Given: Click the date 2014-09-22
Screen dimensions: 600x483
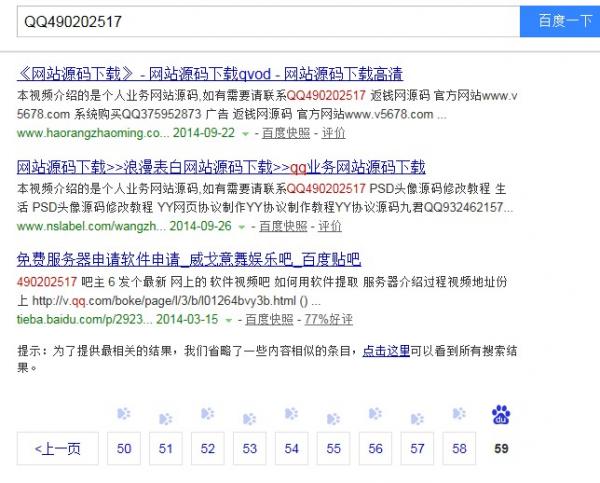Looking at the screenshot, I should pos(204,133).
